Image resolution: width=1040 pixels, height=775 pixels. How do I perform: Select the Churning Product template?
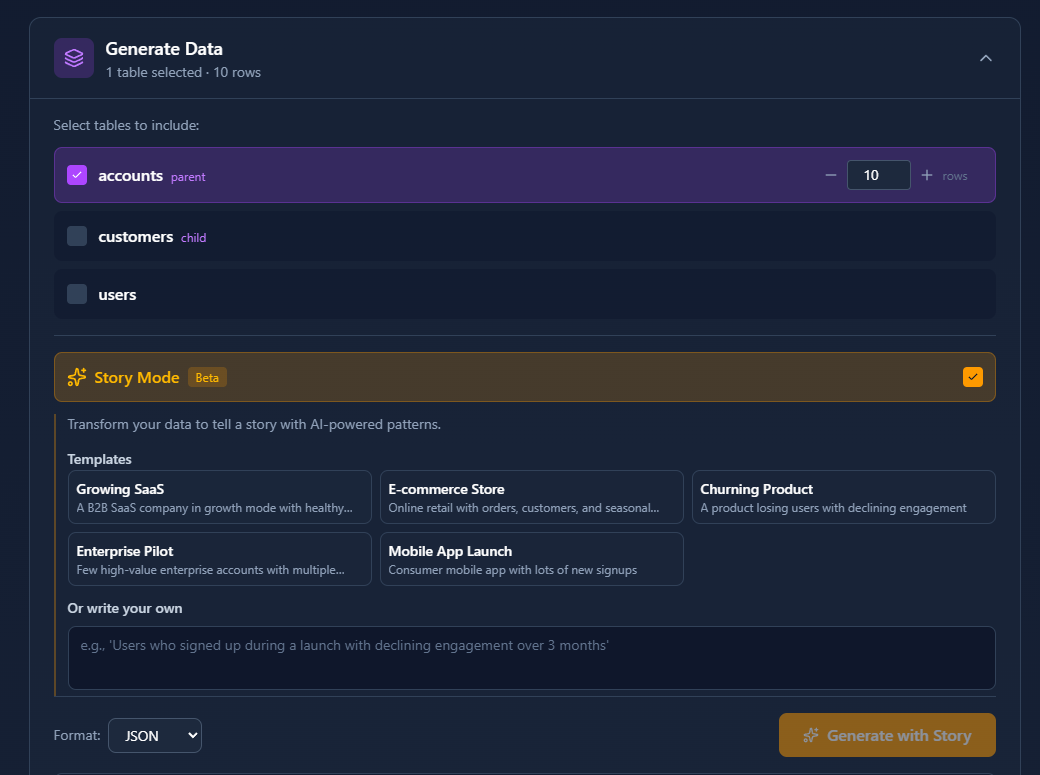843,497
